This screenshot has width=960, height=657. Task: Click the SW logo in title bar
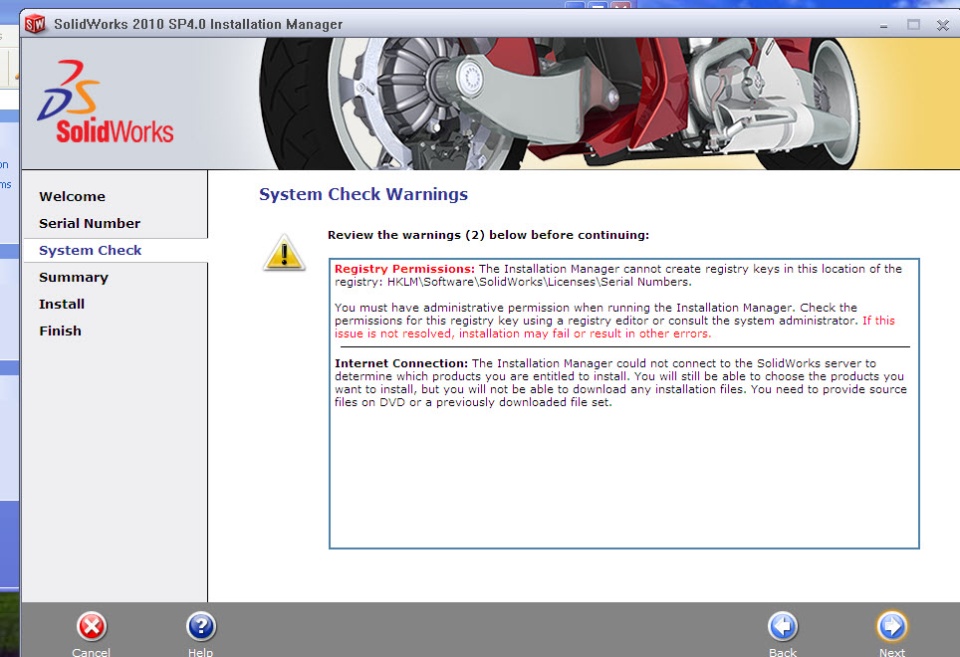tap(35, 24)
